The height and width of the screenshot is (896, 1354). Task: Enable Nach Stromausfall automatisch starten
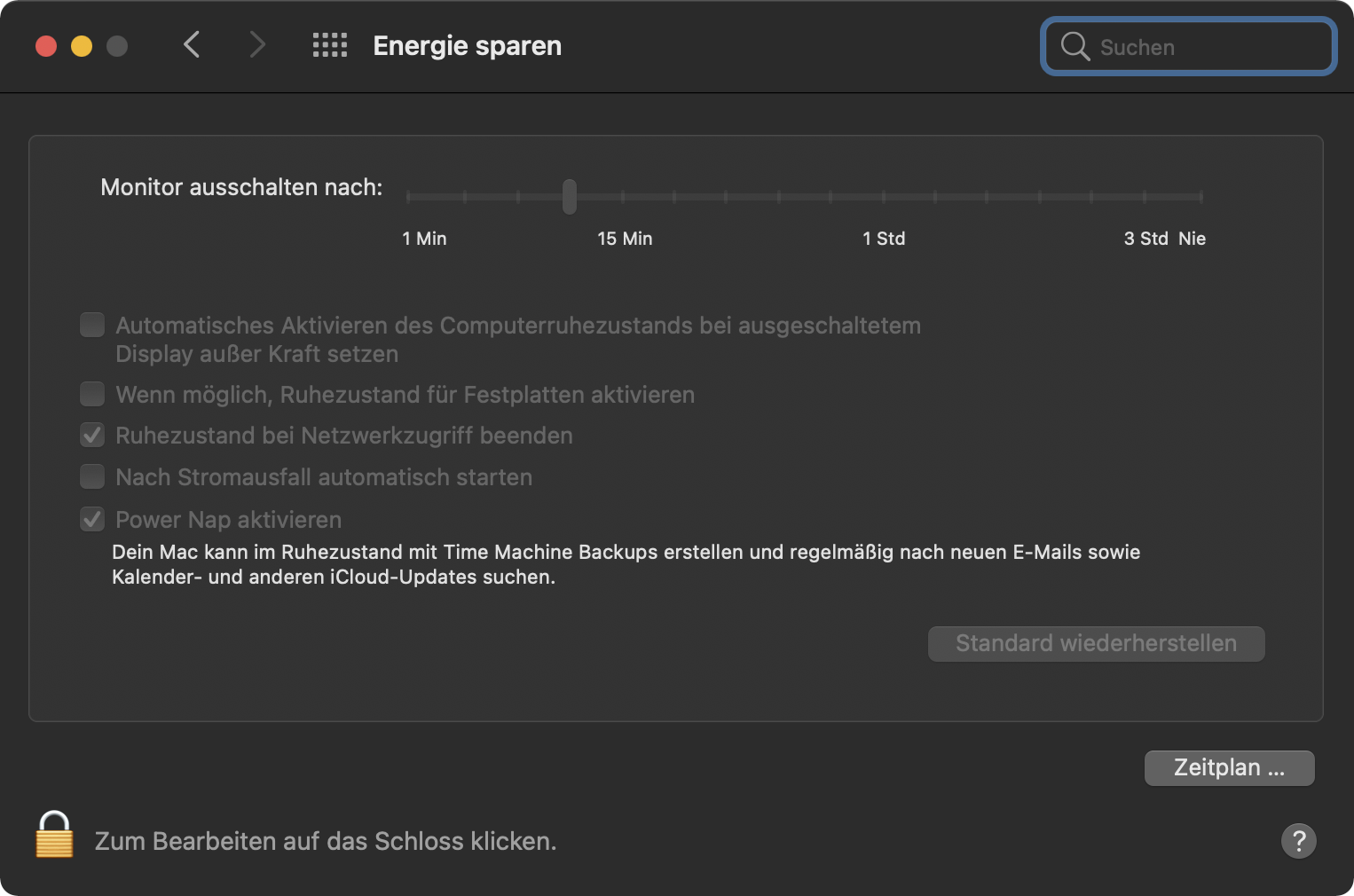92,477
